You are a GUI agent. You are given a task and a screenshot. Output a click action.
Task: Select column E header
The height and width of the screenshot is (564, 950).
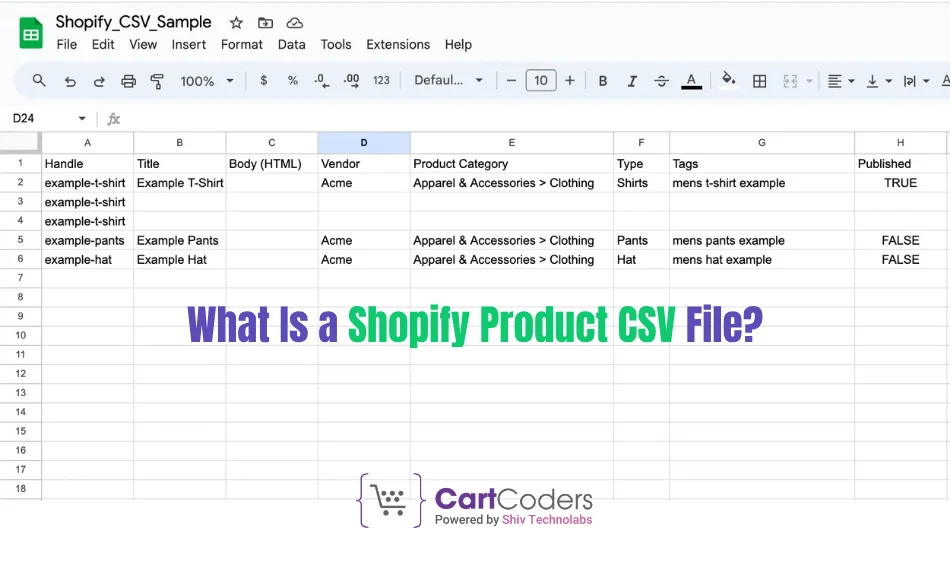click(x=511, y=142)
